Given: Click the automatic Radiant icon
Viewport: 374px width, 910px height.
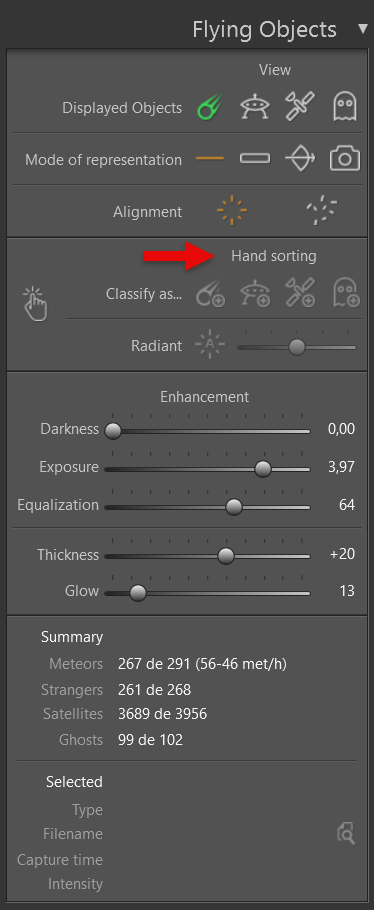Looking at the screenshot, I should click(210, 346).
